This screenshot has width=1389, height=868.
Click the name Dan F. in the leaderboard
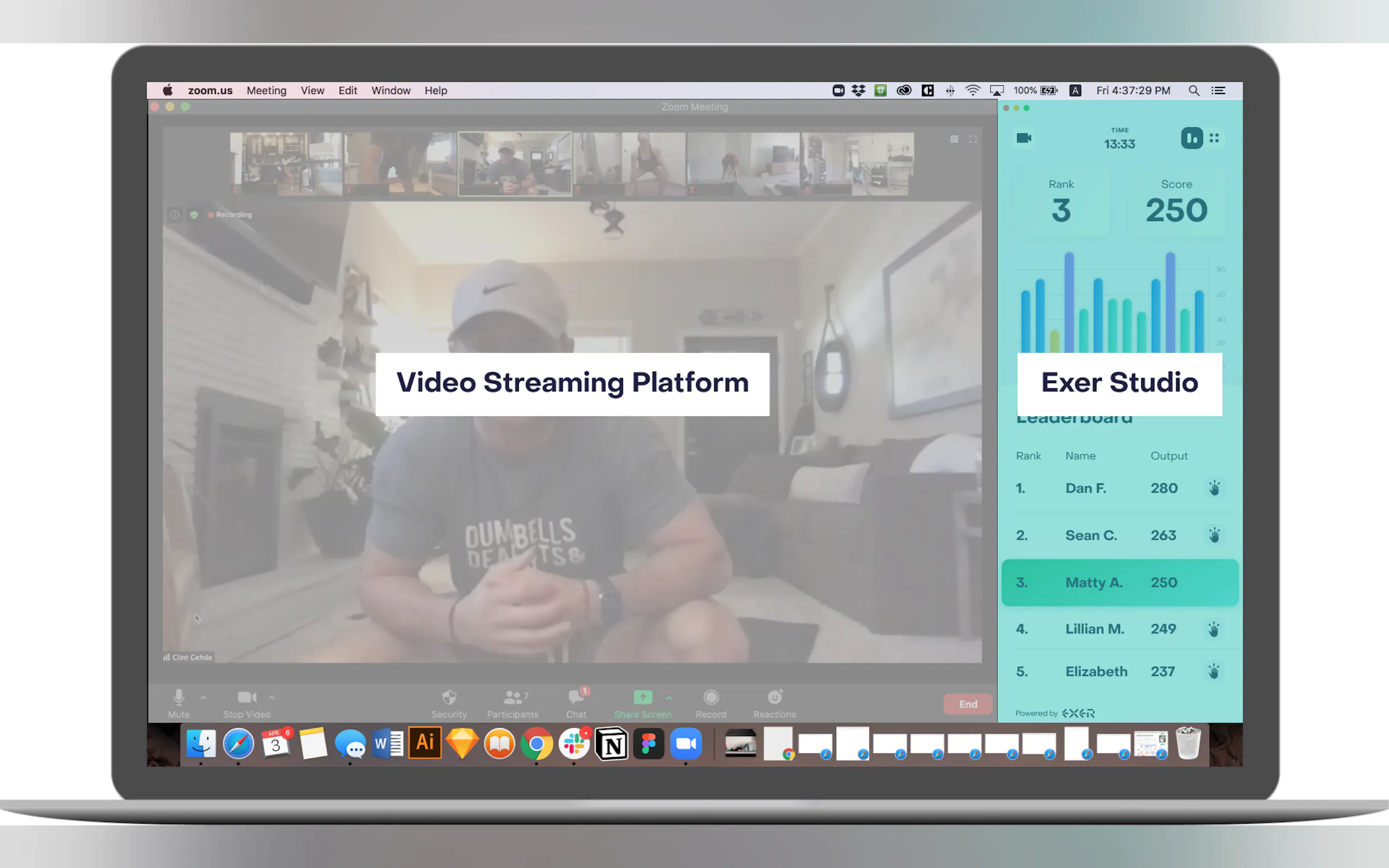click(1086, 488)
